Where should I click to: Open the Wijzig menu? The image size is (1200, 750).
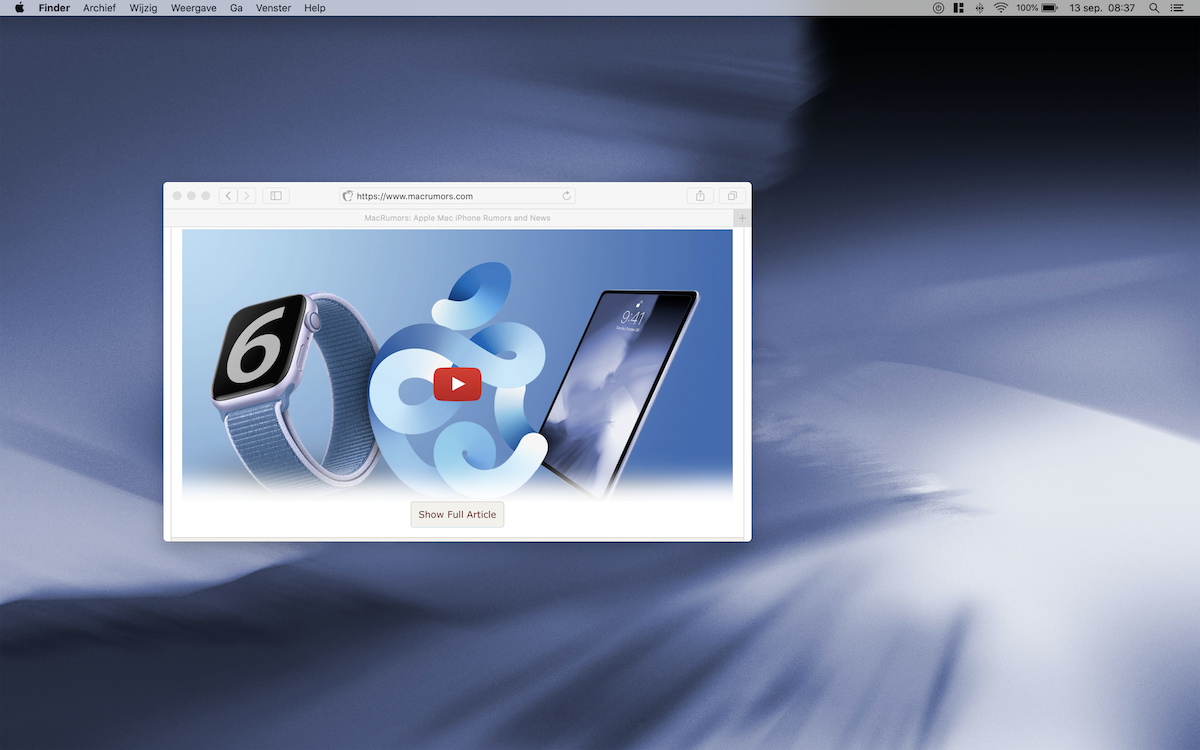click(143, 8)
